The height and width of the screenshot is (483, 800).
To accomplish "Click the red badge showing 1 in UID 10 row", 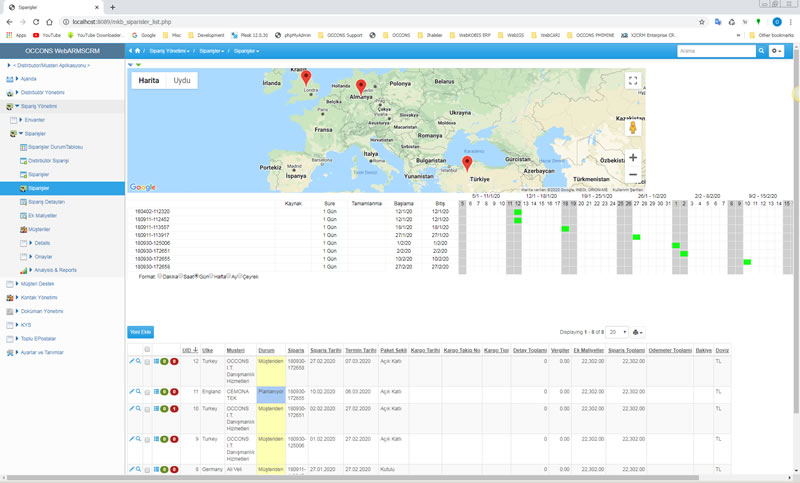I will coord(174,409).
